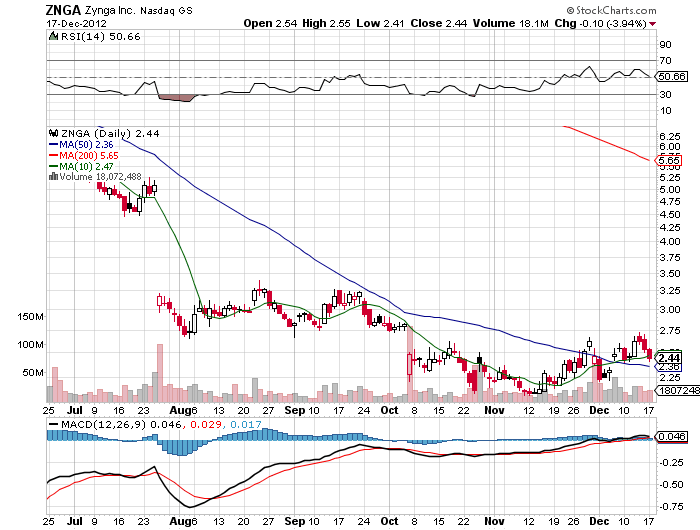
Task: Click the Nasdaq GS exchange label
Action: (x=166, y=11)
